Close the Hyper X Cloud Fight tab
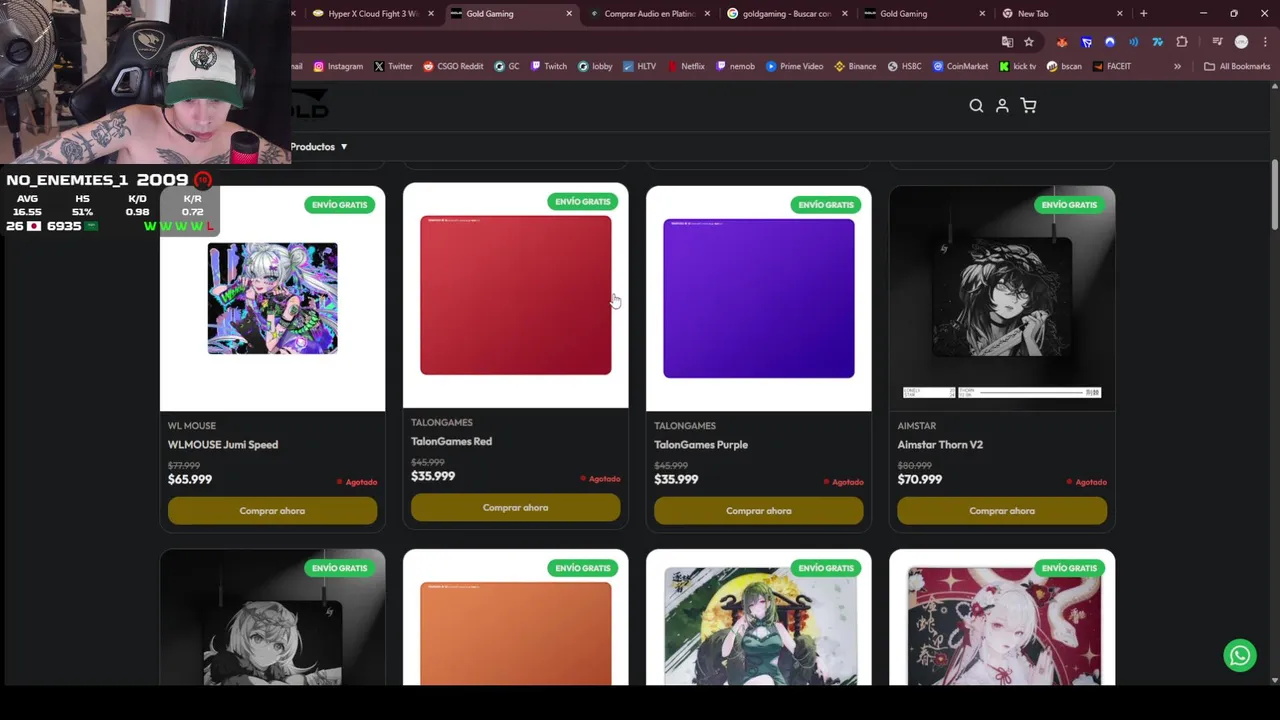 tap(431, 14)
